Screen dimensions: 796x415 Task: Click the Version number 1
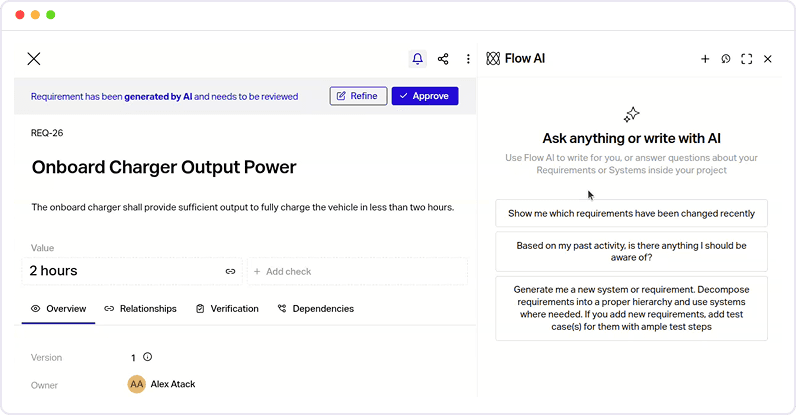tap(133, 358)
